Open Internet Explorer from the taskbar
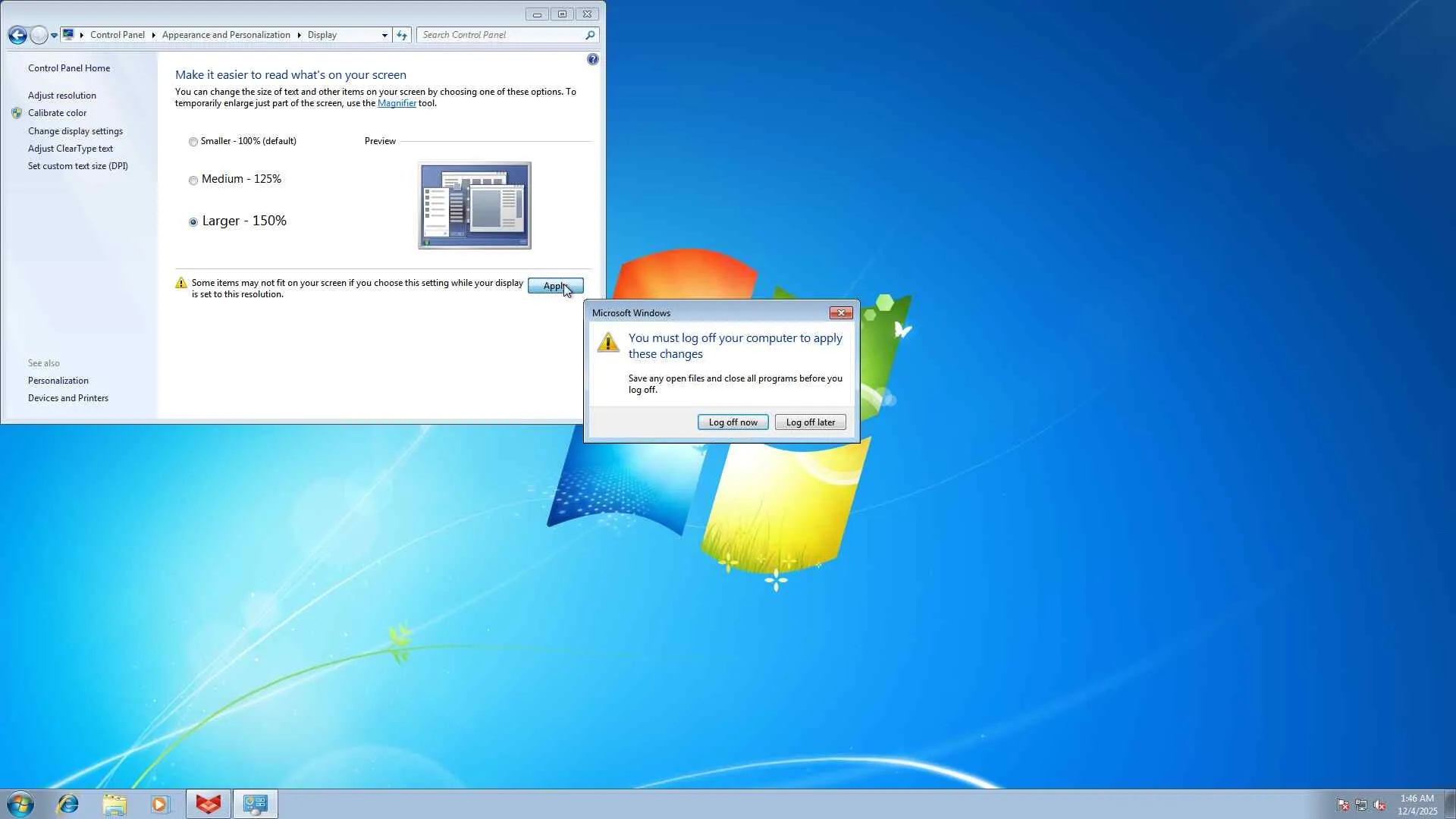The height and width of the screenshot is (819, 1456). click(68, 804)
